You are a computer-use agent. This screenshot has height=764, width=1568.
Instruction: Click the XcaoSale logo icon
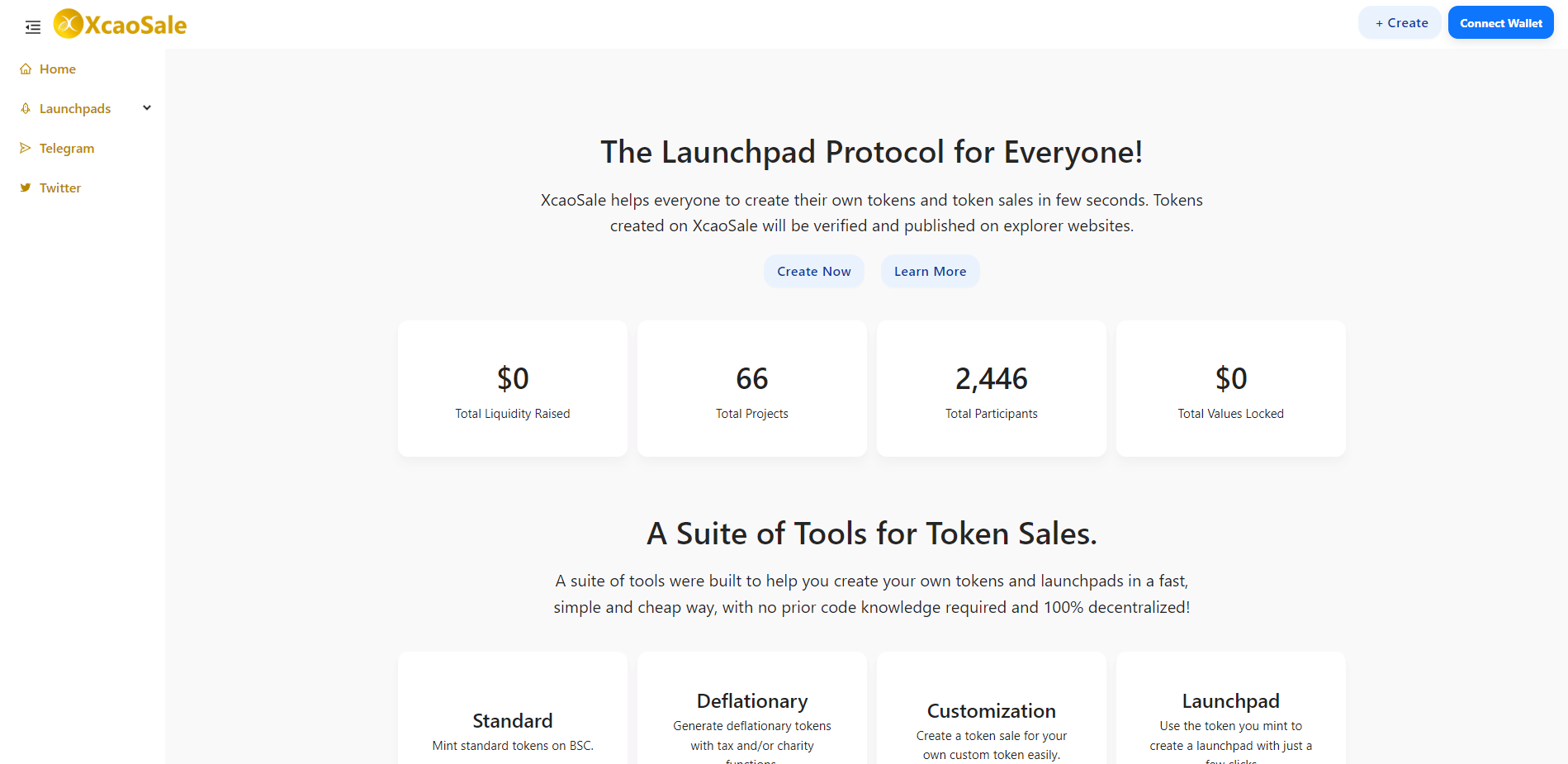69,24
